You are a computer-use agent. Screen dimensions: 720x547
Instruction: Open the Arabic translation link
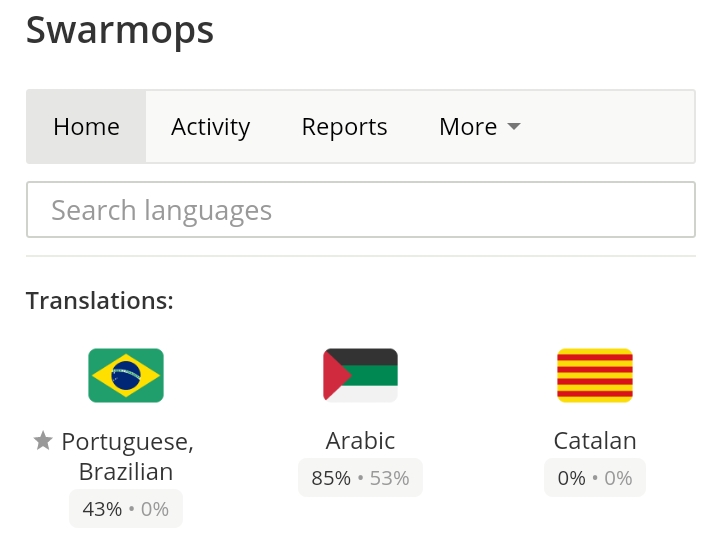click(360, 441)
